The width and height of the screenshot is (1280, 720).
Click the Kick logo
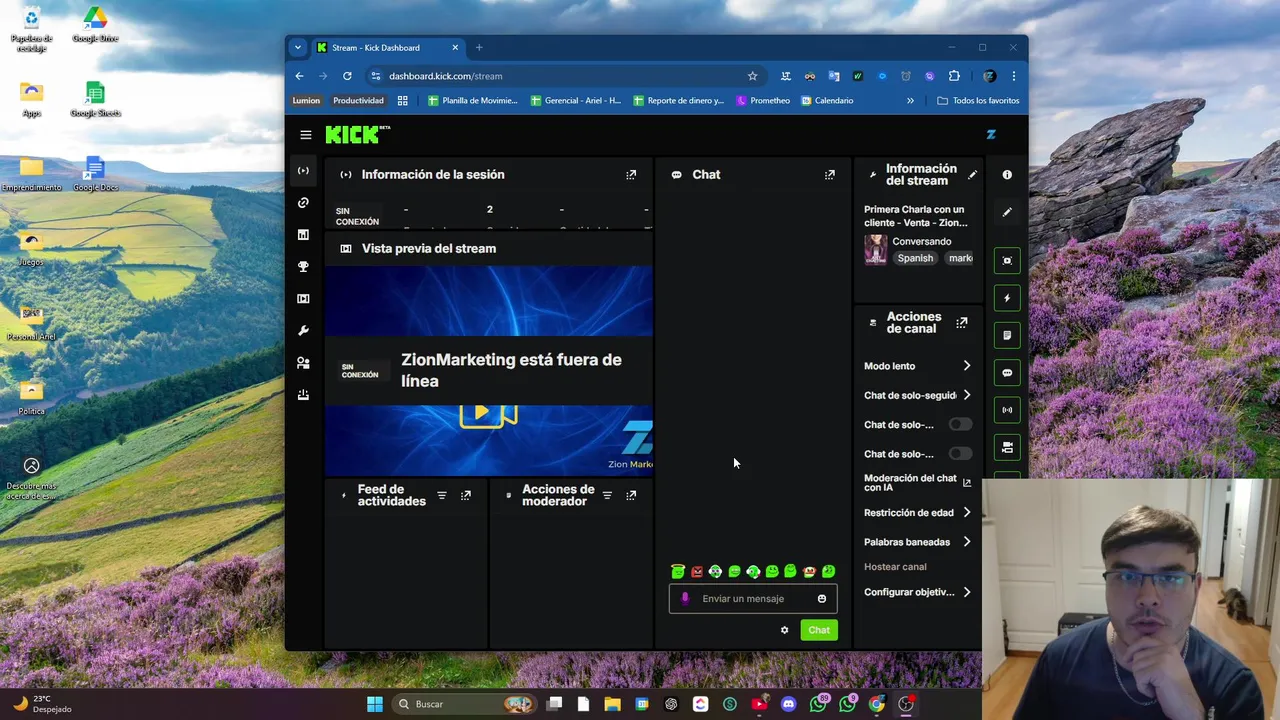[357, 134]
